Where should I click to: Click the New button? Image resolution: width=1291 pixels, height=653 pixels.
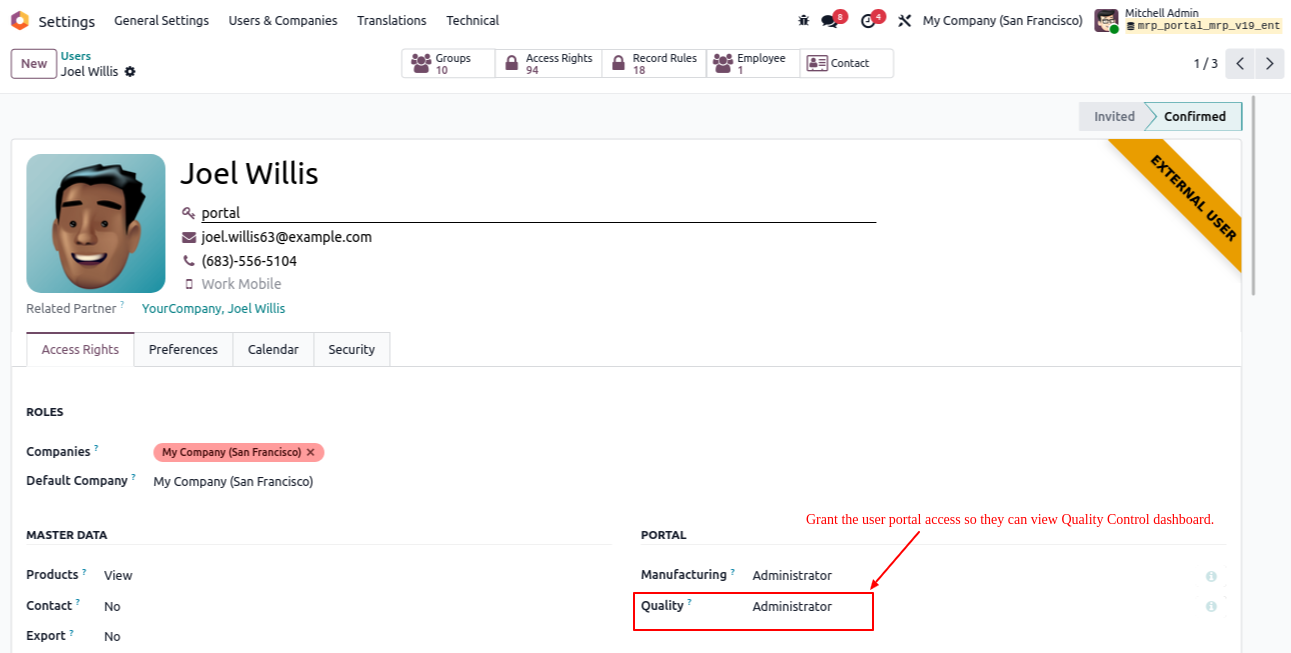[34, 64]
